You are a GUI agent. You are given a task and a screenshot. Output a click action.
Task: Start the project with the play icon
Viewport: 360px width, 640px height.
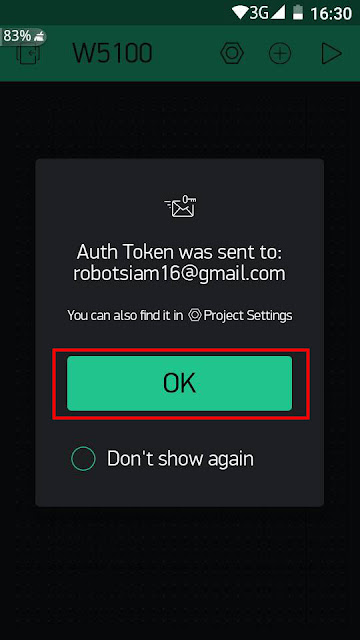click(331, 53)
